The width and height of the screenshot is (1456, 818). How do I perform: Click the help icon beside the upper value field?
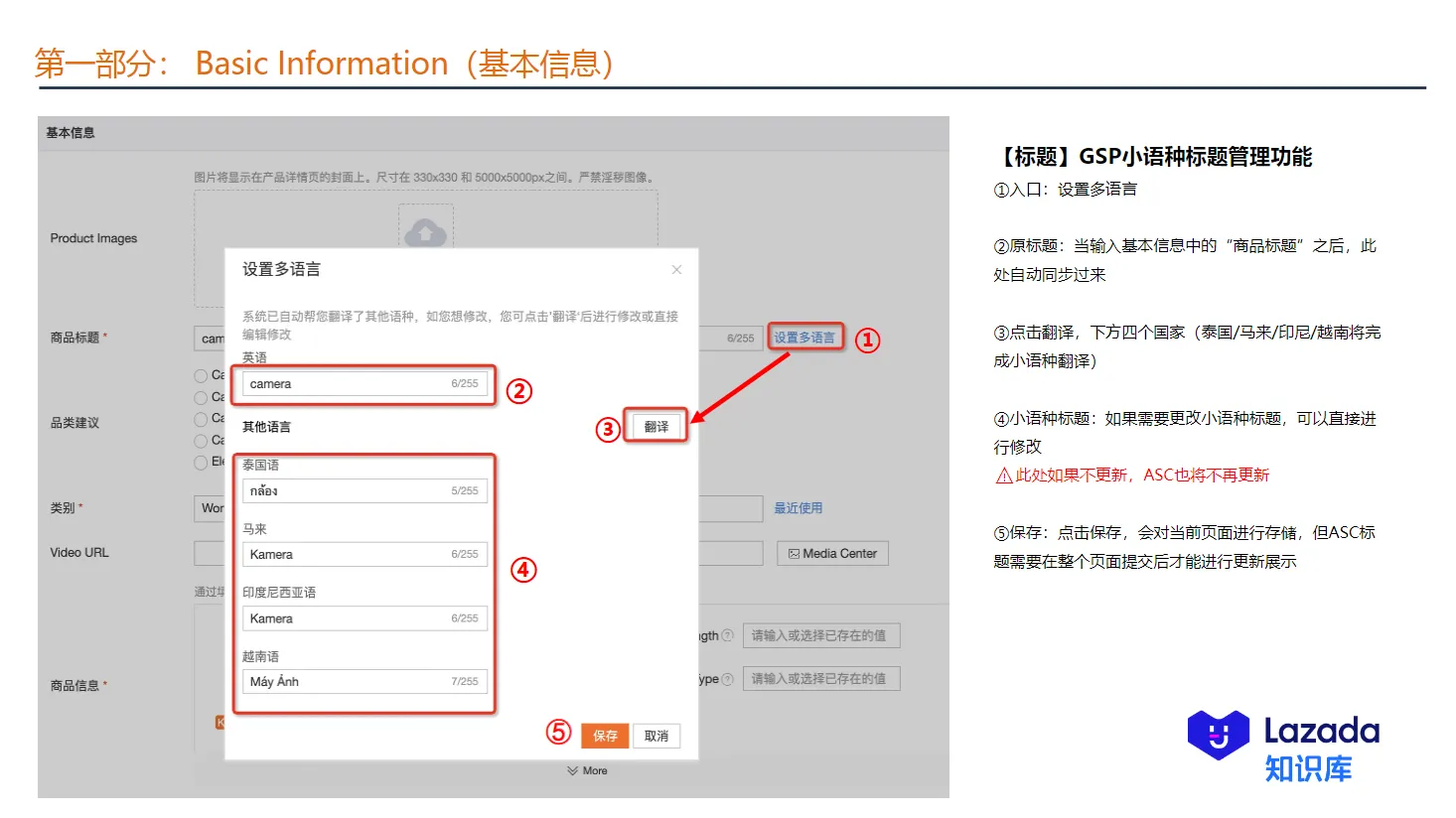pos(728,635)
